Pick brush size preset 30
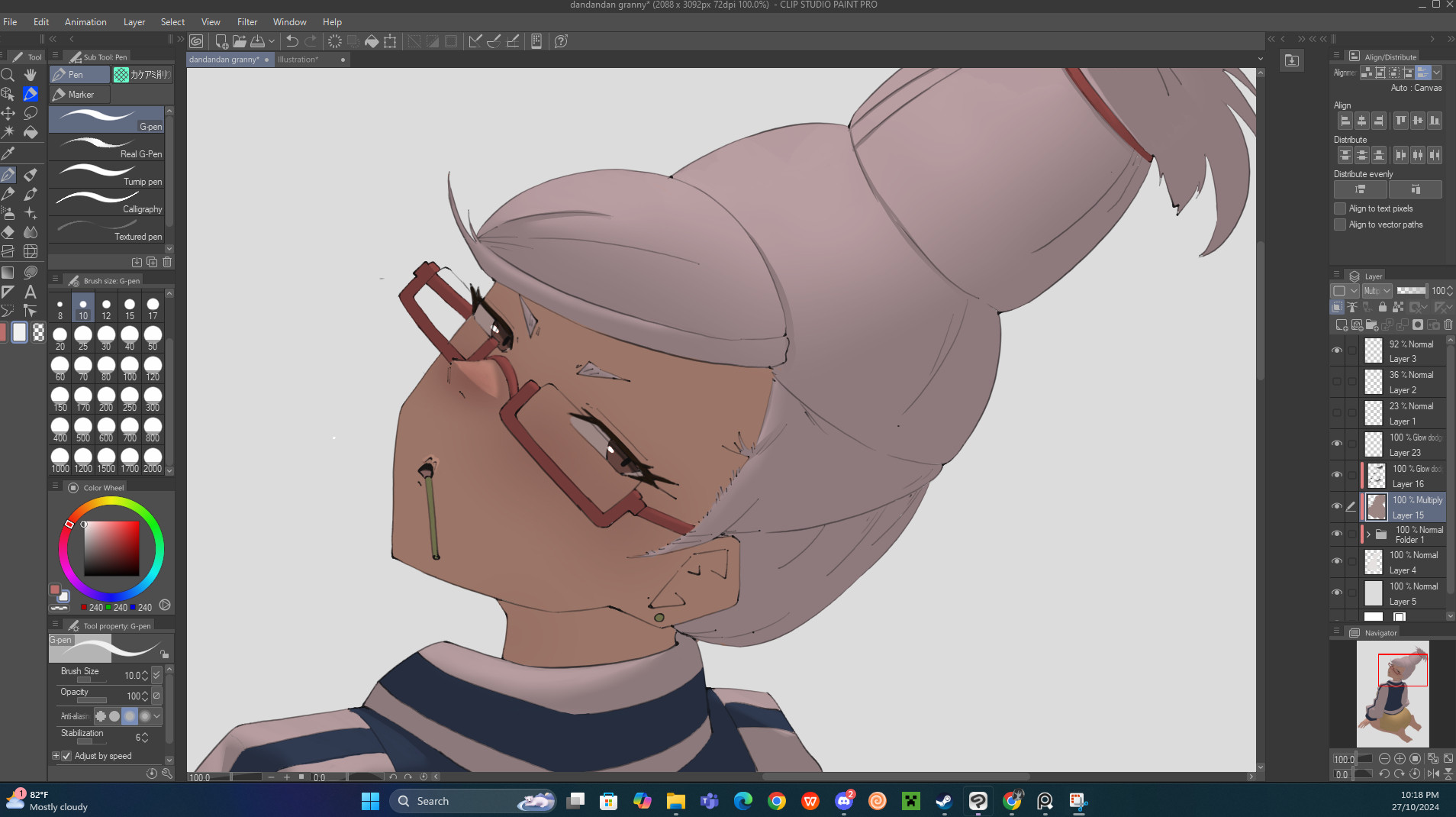Viewport: 1456px width, 817px height. point(106,337)
